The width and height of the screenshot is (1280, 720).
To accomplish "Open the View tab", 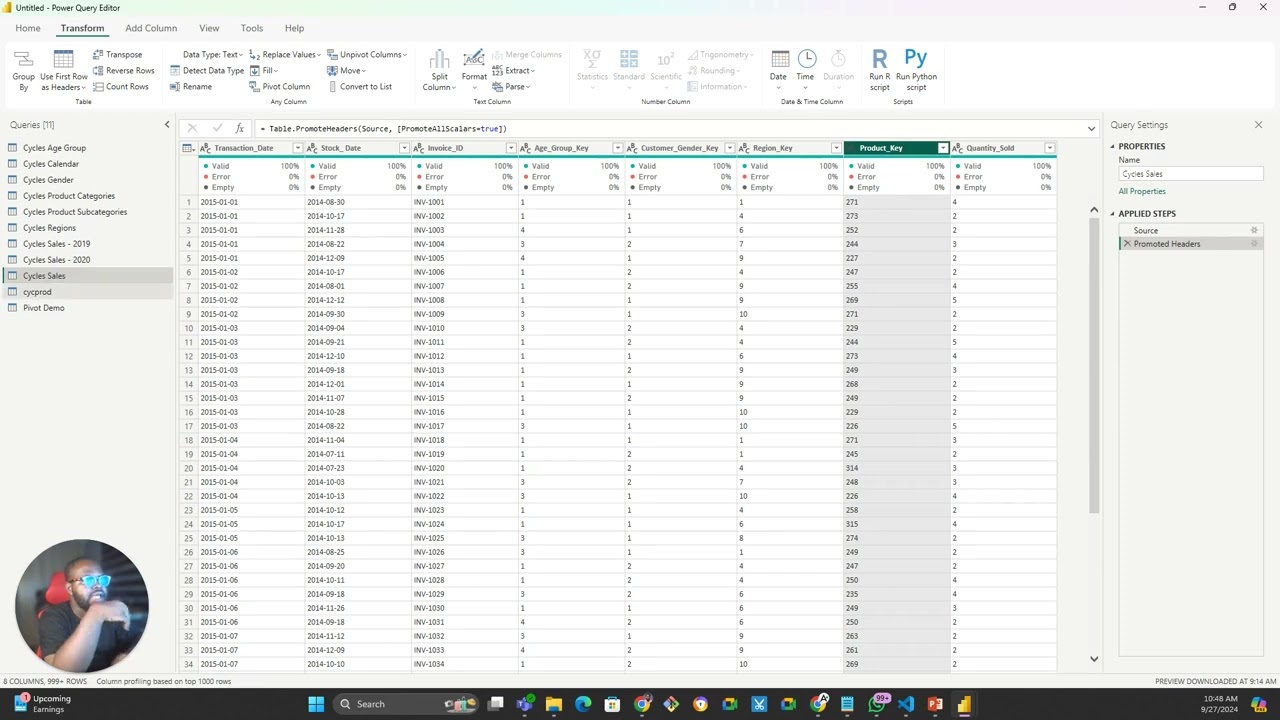I will (x=209, y=28).
